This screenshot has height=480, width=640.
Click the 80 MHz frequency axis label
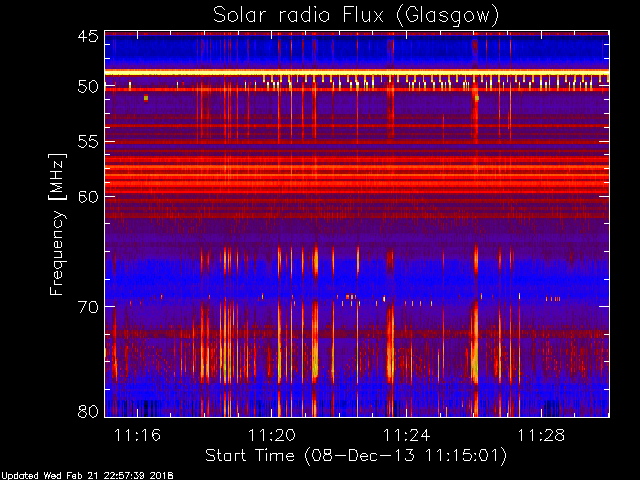tap(88, 411)
